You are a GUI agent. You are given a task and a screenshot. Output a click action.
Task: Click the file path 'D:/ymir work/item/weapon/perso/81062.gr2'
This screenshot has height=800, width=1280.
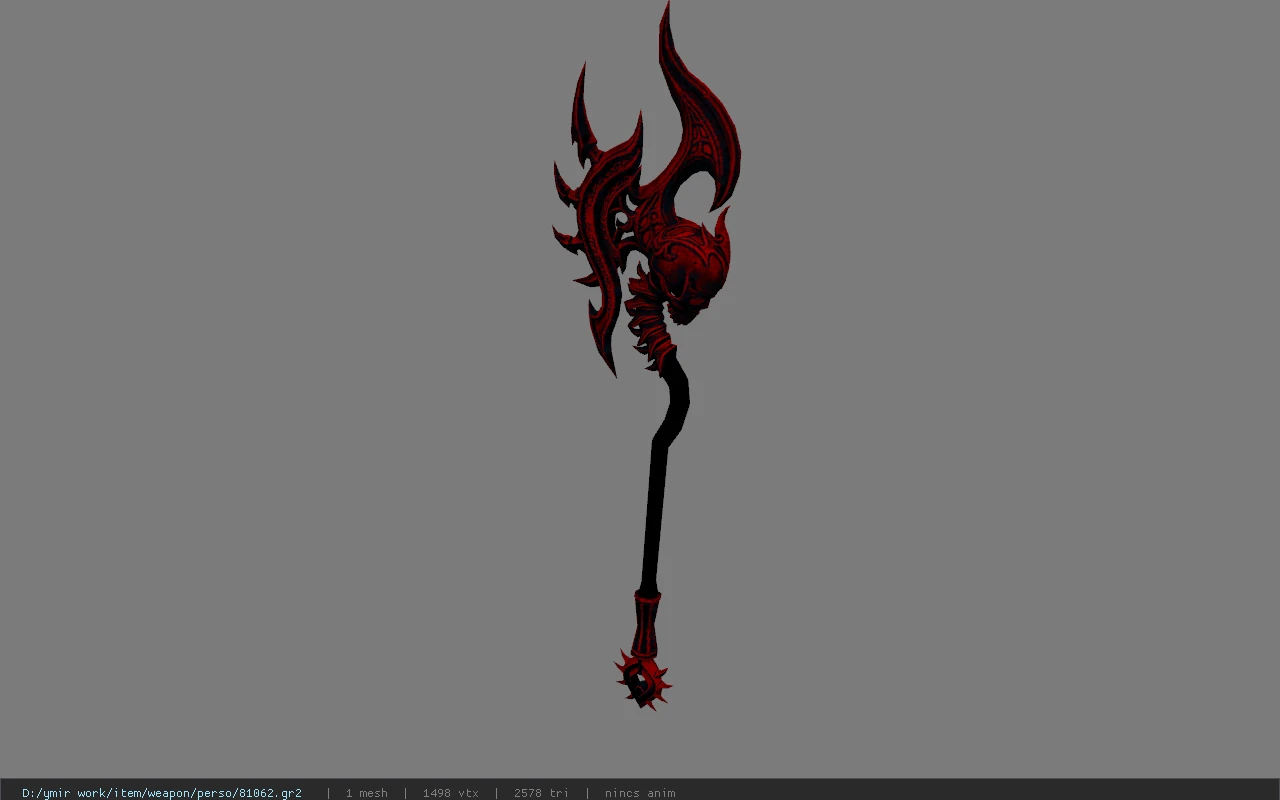click(x=162, y=793)
